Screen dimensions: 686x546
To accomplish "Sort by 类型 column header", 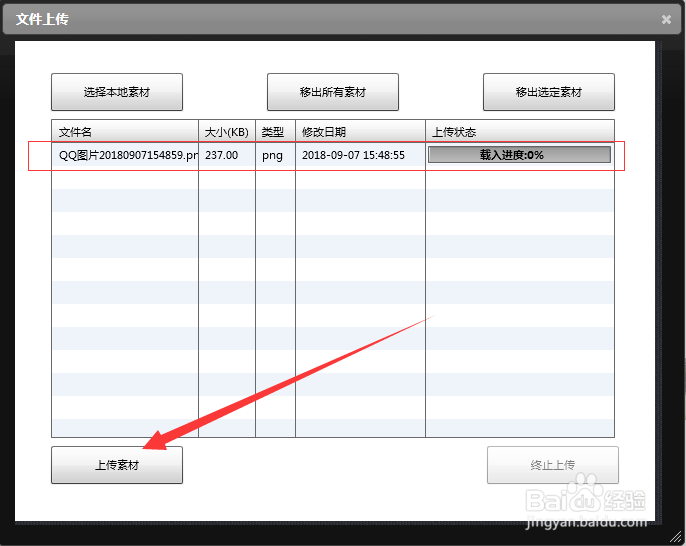I will coord(275,132).
